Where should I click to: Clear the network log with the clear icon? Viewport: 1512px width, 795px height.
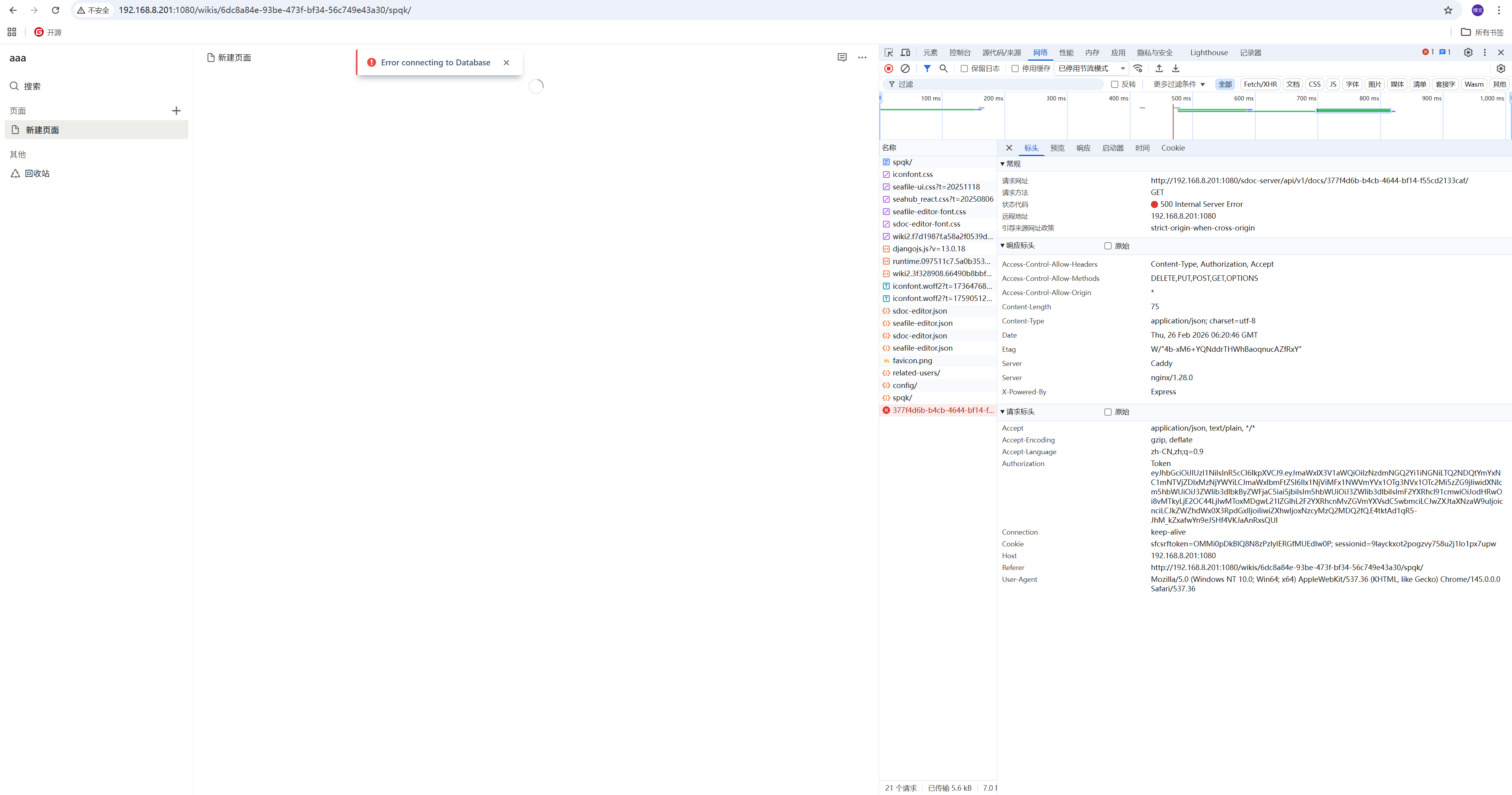coord(905,69)
